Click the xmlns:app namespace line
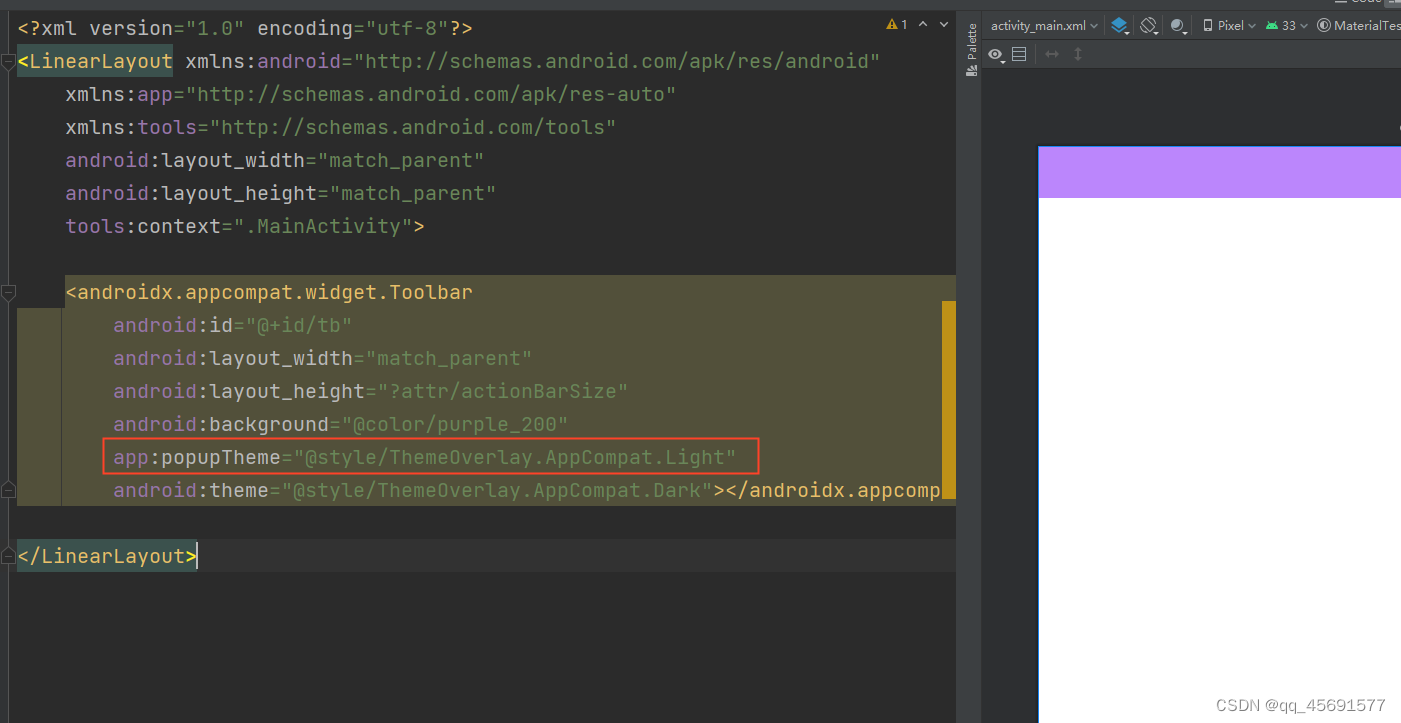1401x723 pixels. (371, 95)
